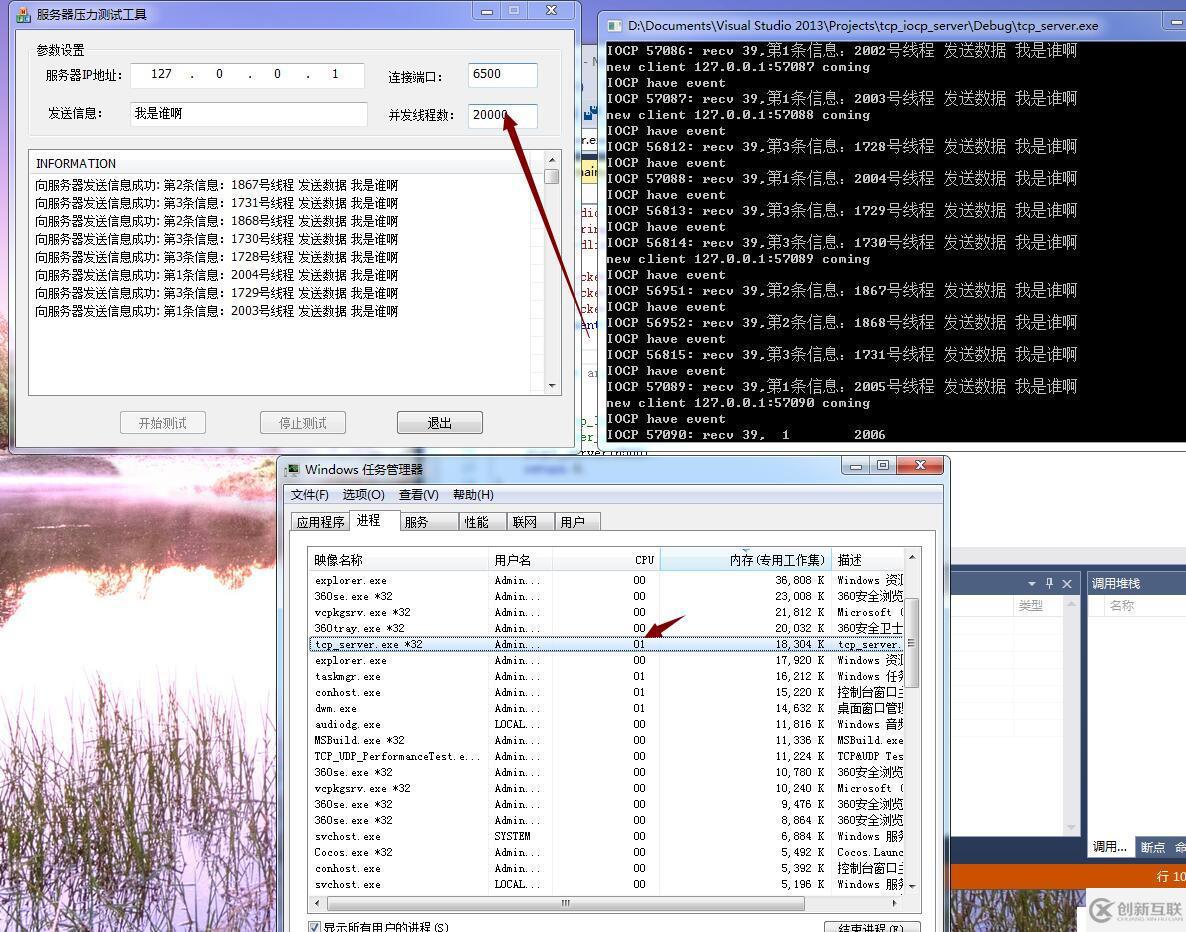Sort by 映像名称 column header
The width and height of the screenshot is (1186, 932).
coord(399,560)
